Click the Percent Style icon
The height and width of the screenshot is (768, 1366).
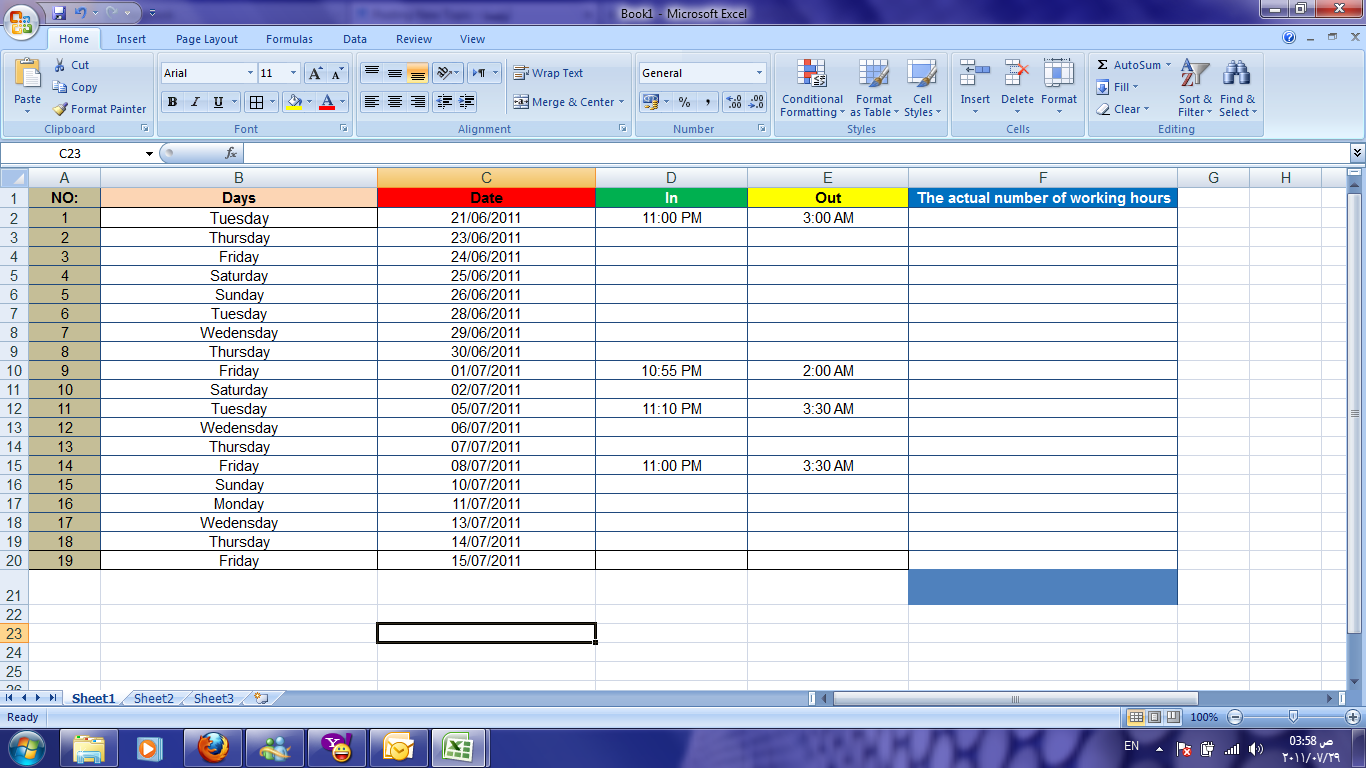(684, 102)
